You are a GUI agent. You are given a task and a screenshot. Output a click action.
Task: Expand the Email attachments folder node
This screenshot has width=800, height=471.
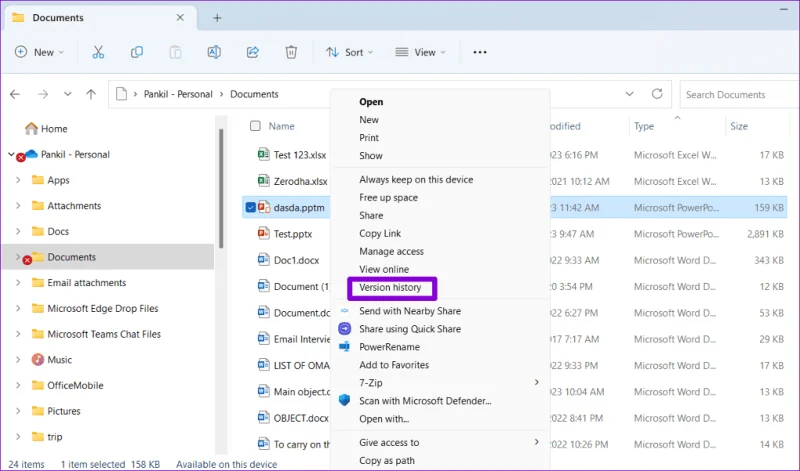(x=18, y=282)
